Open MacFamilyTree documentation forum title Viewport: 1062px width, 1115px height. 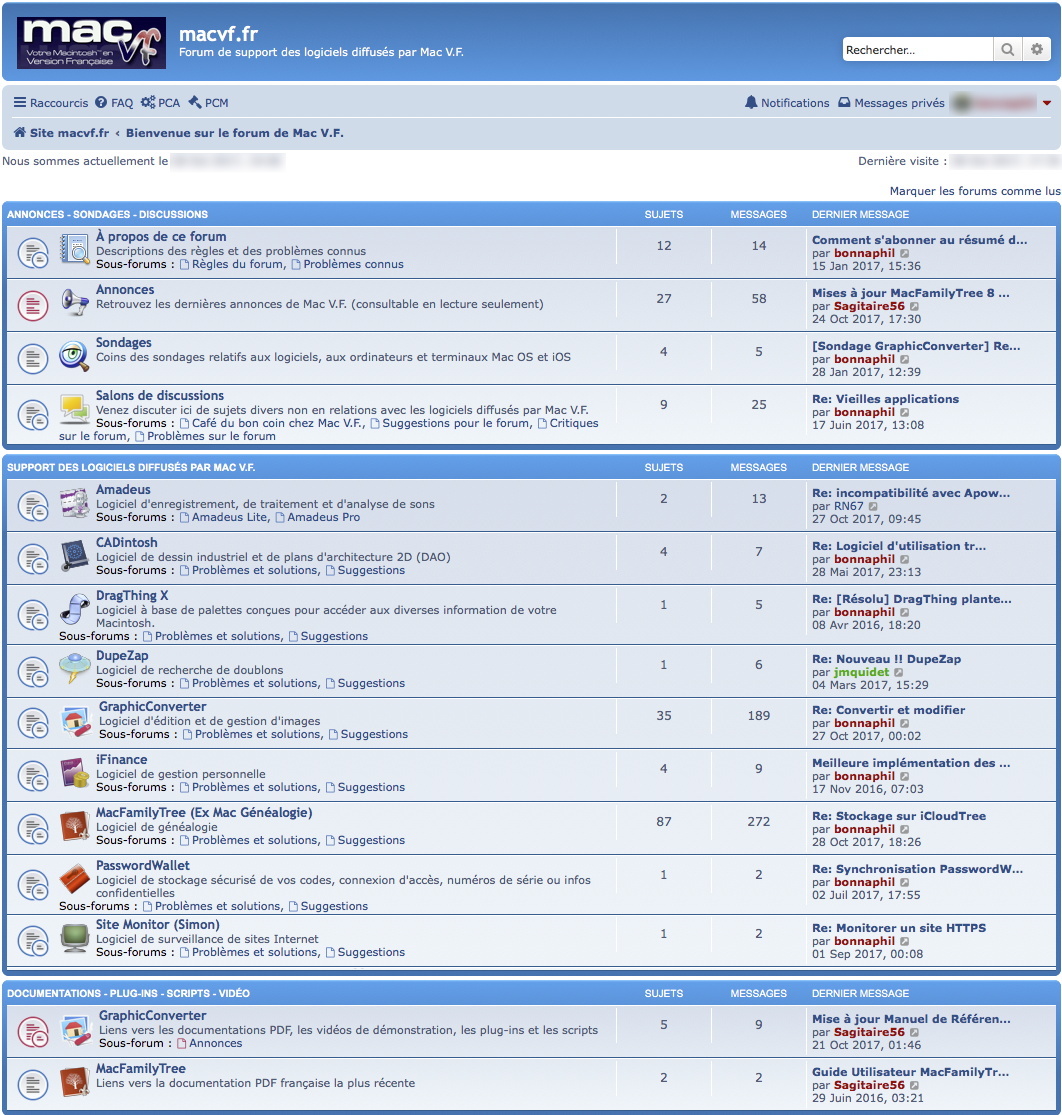coord(140,1068)
